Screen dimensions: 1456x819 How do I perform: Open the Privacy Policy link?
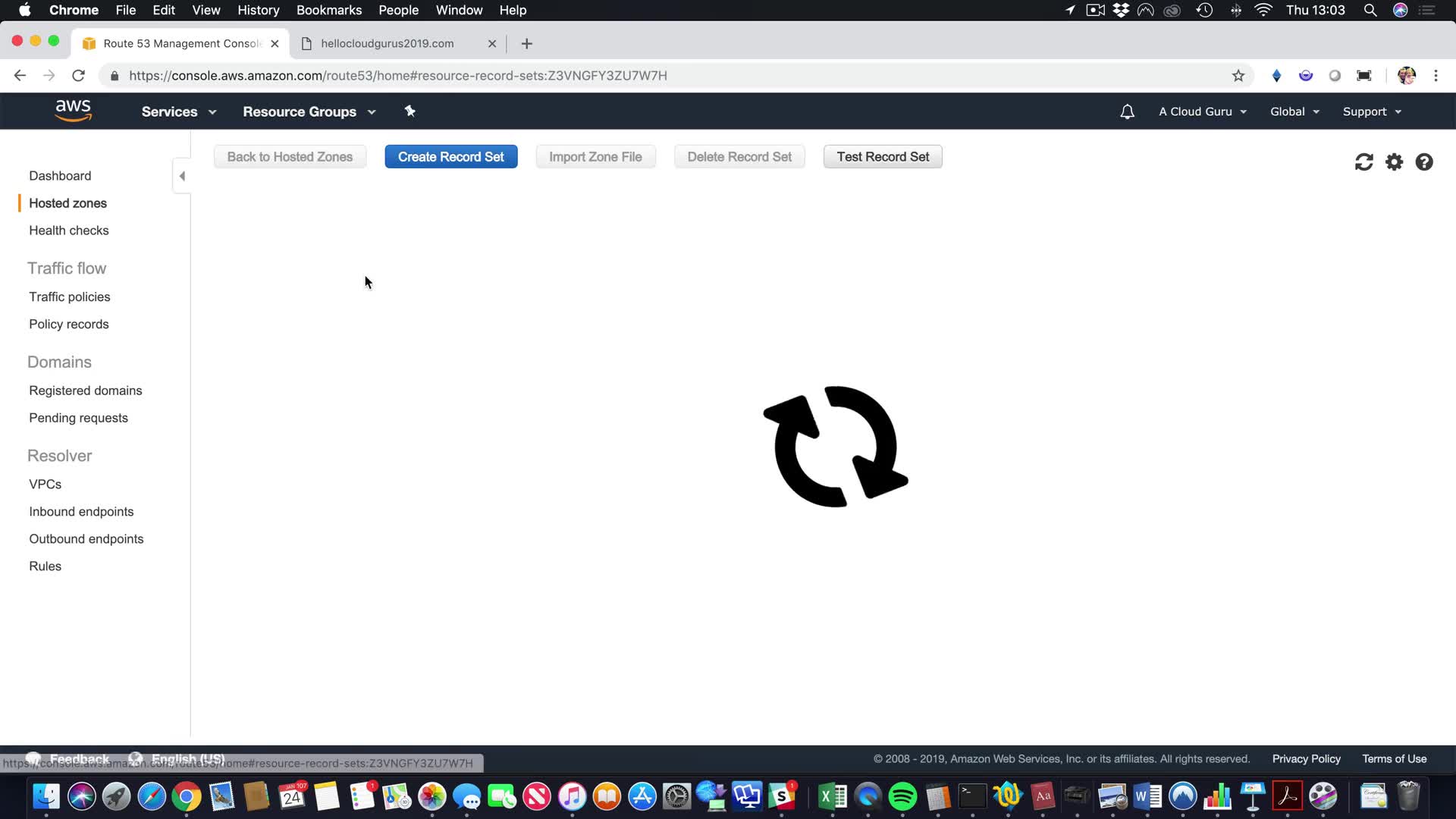1306,759
